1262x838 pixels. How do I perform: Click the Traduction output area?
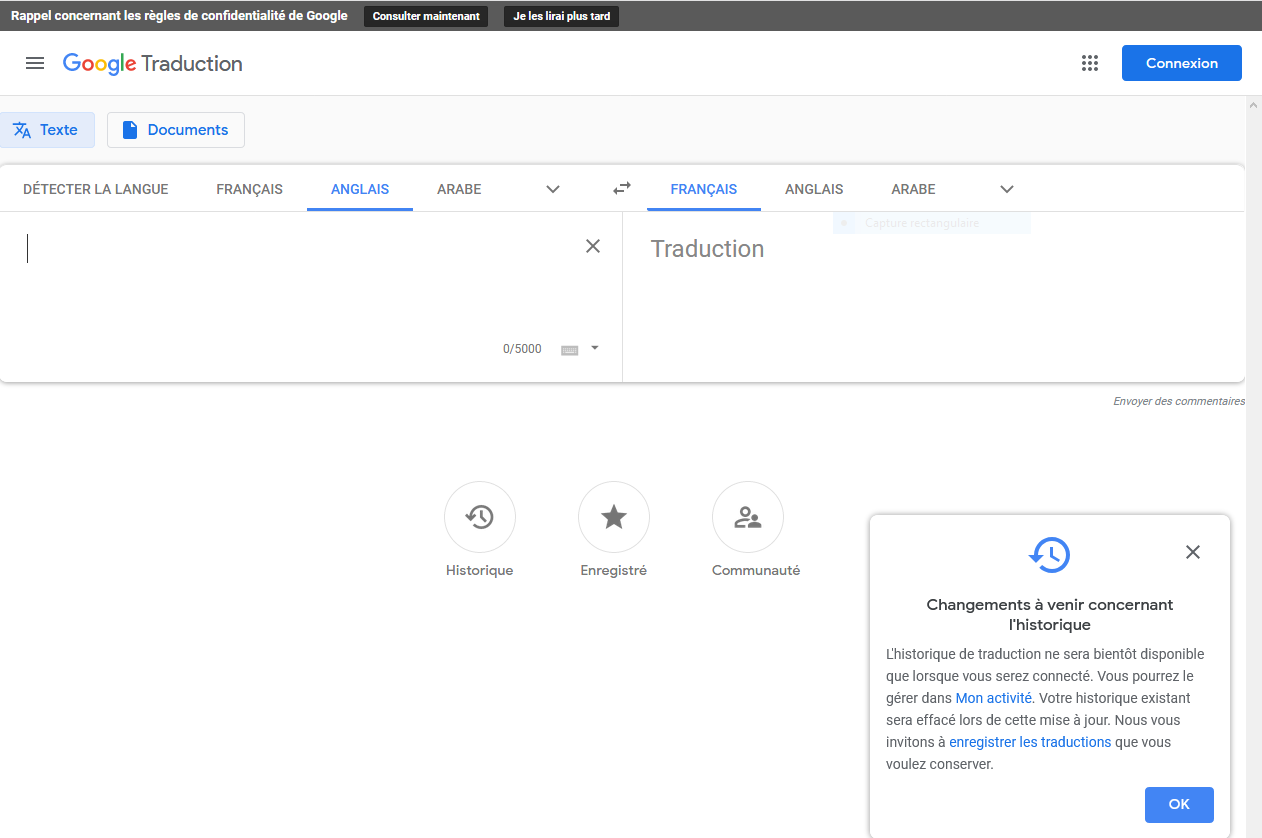(x=934, y=296)
